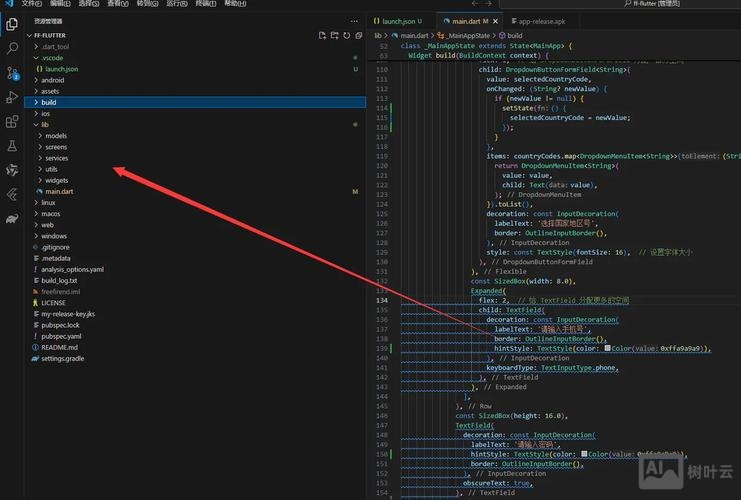
Task: Open the Explorer view in activity bar
Action: (12, 21)
